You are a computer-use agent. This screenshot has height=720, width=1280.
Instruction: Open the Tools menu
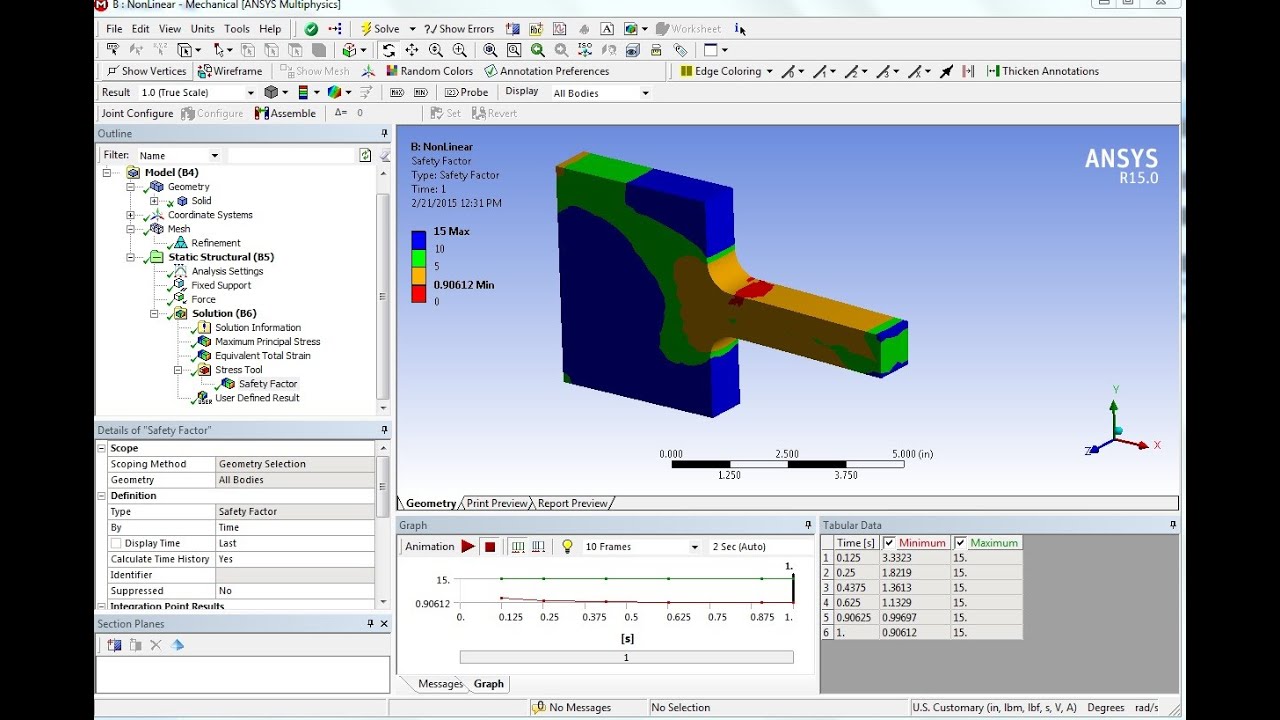237,29
